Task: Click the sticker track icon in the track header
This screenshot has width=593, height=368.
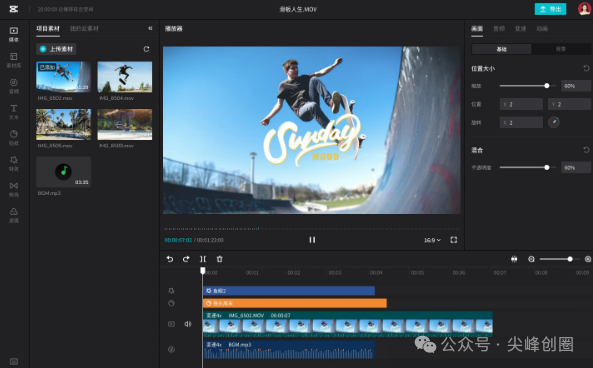Action: [x=171, y=303]
